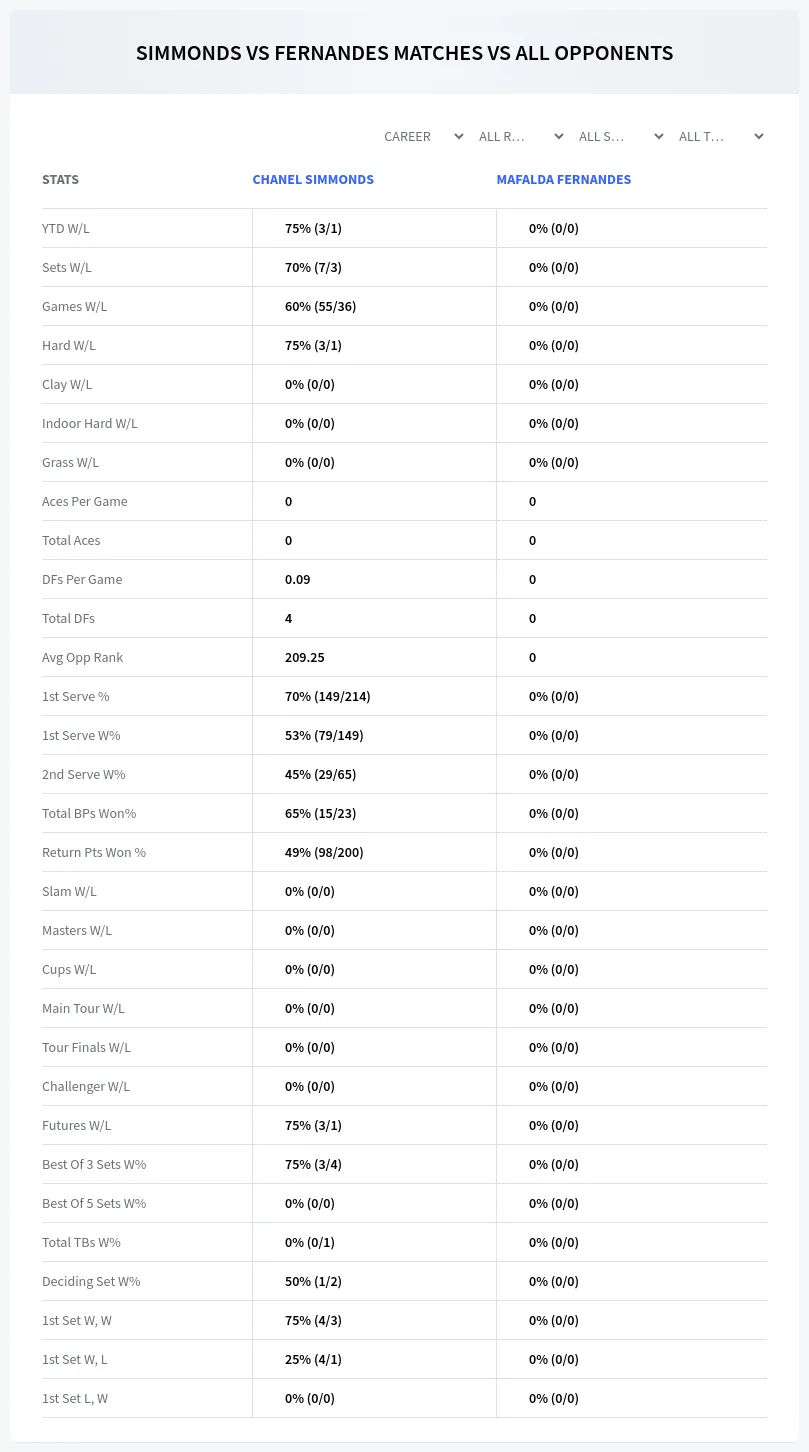Viewport: 809px width, 1452px height.
Task: Click the 49% (98/200) return points value
Action: pyautogui.click(x=324, y=852)
